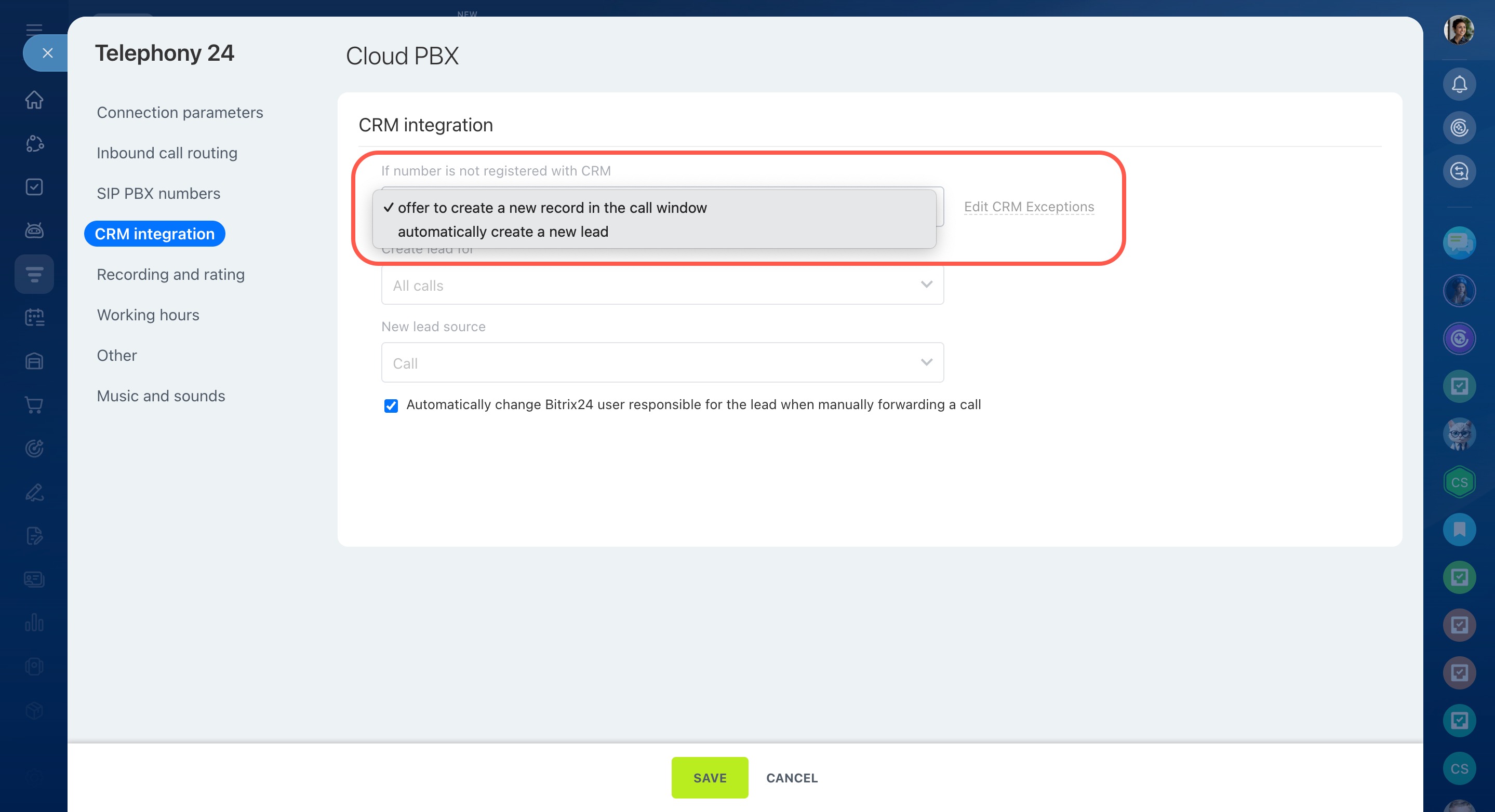Choose 'offer to create a new record' option
Screen dimensions: 1495x812
pos(551,208)
